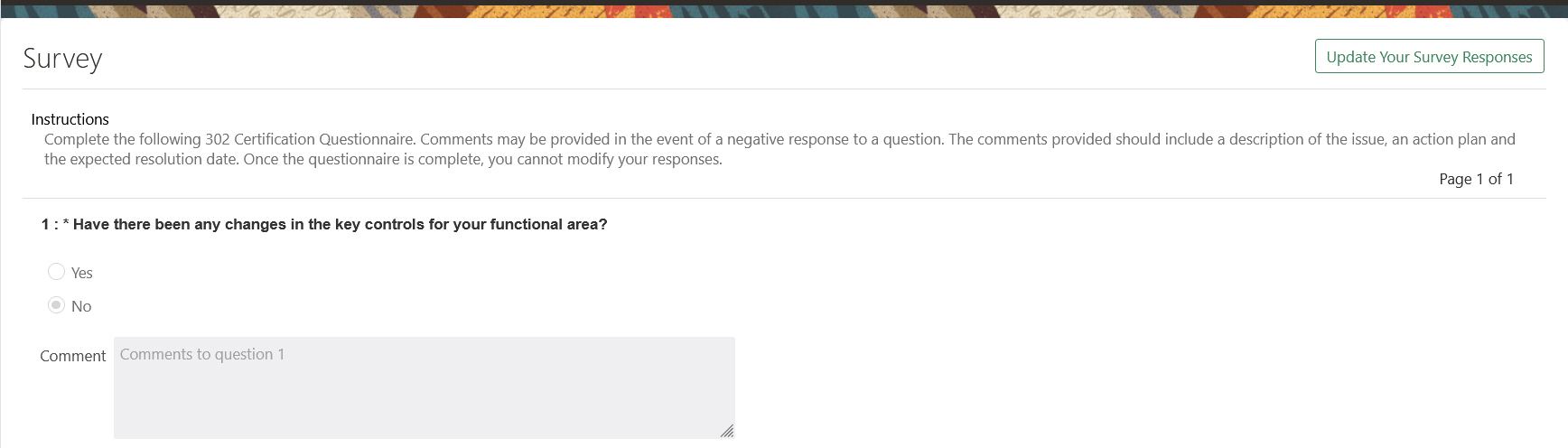The height and width of the screenshot is (448, 1568).
Task: Click the Page 1 of 1 indicator
Action: 1476,179
